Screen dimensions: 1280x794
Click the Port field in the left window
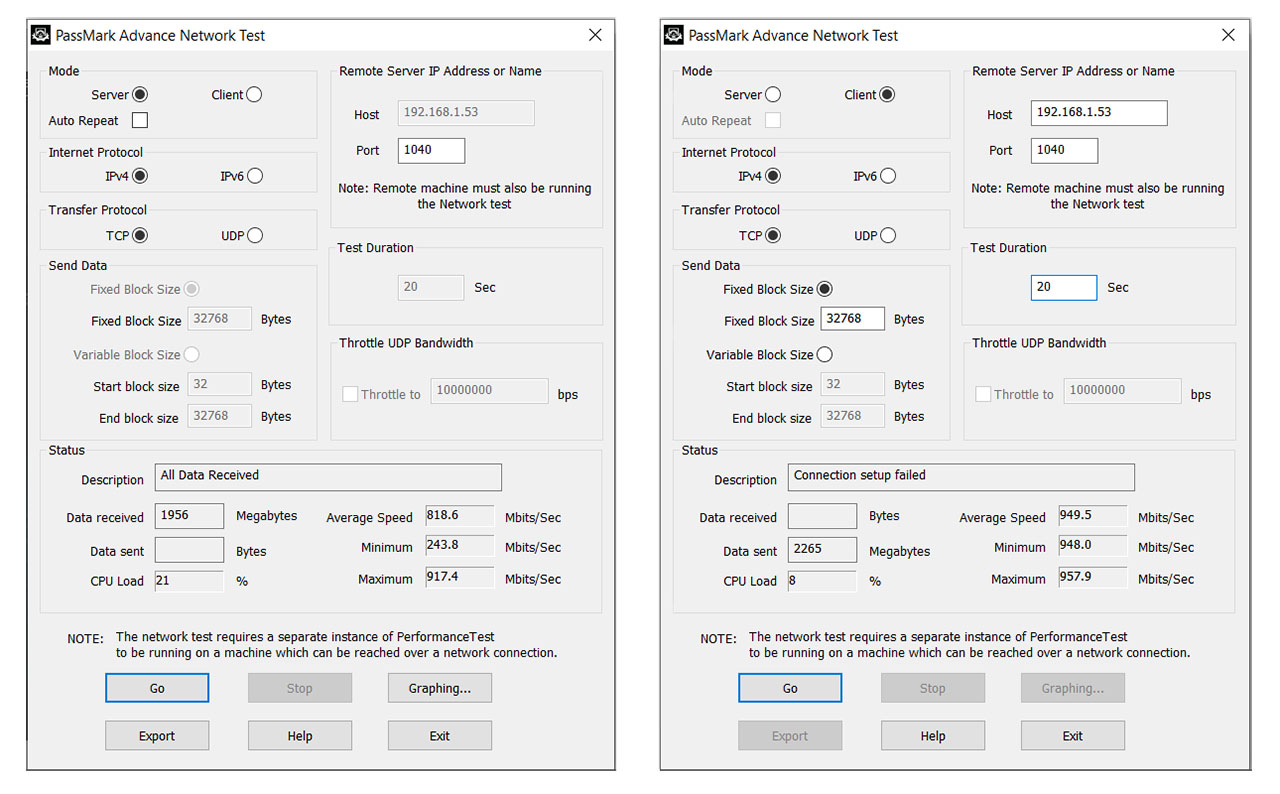tap(432, 150)
